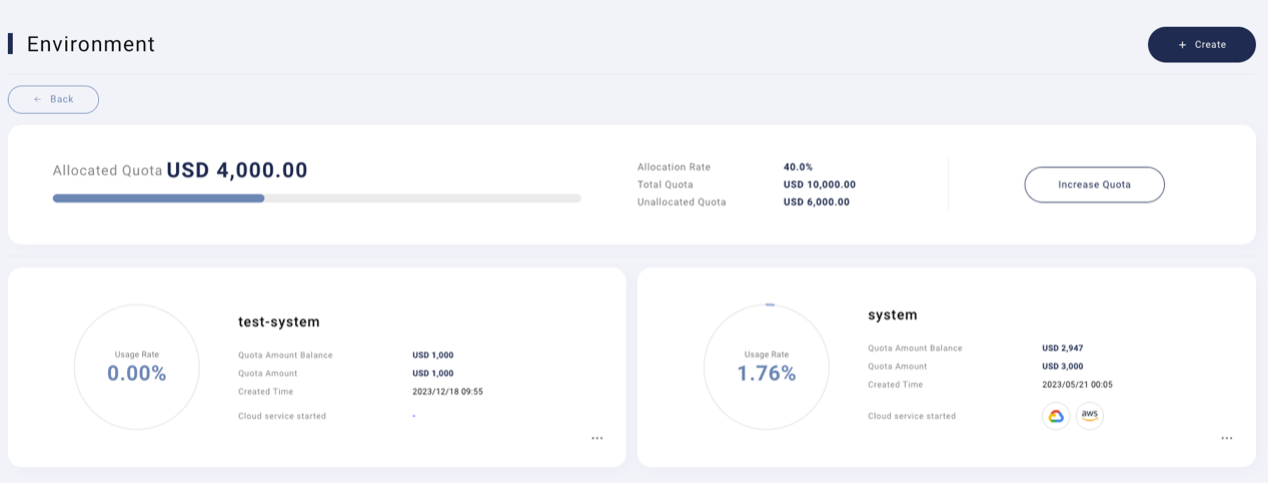Click the Environment page heading
Viewport: 1271px width, 485px height.
coord(91,44)
